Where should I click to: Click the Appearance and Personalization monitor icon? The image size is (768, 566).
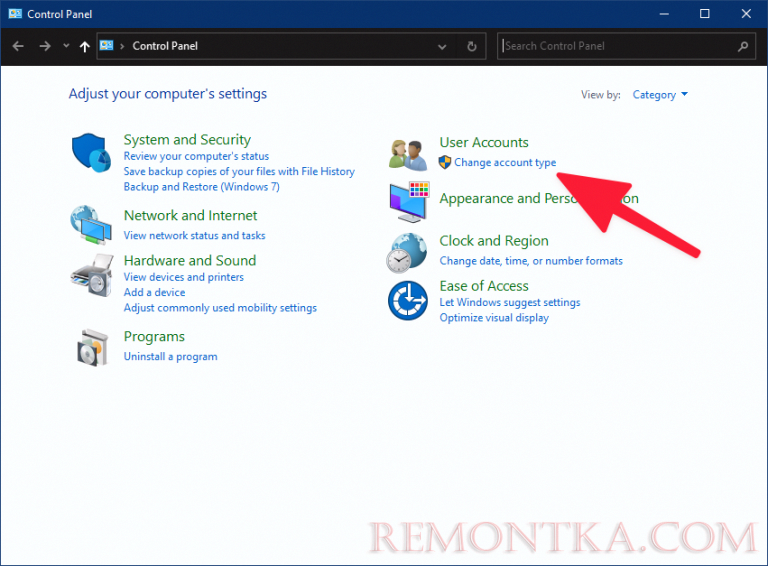[x=409, y=202]
